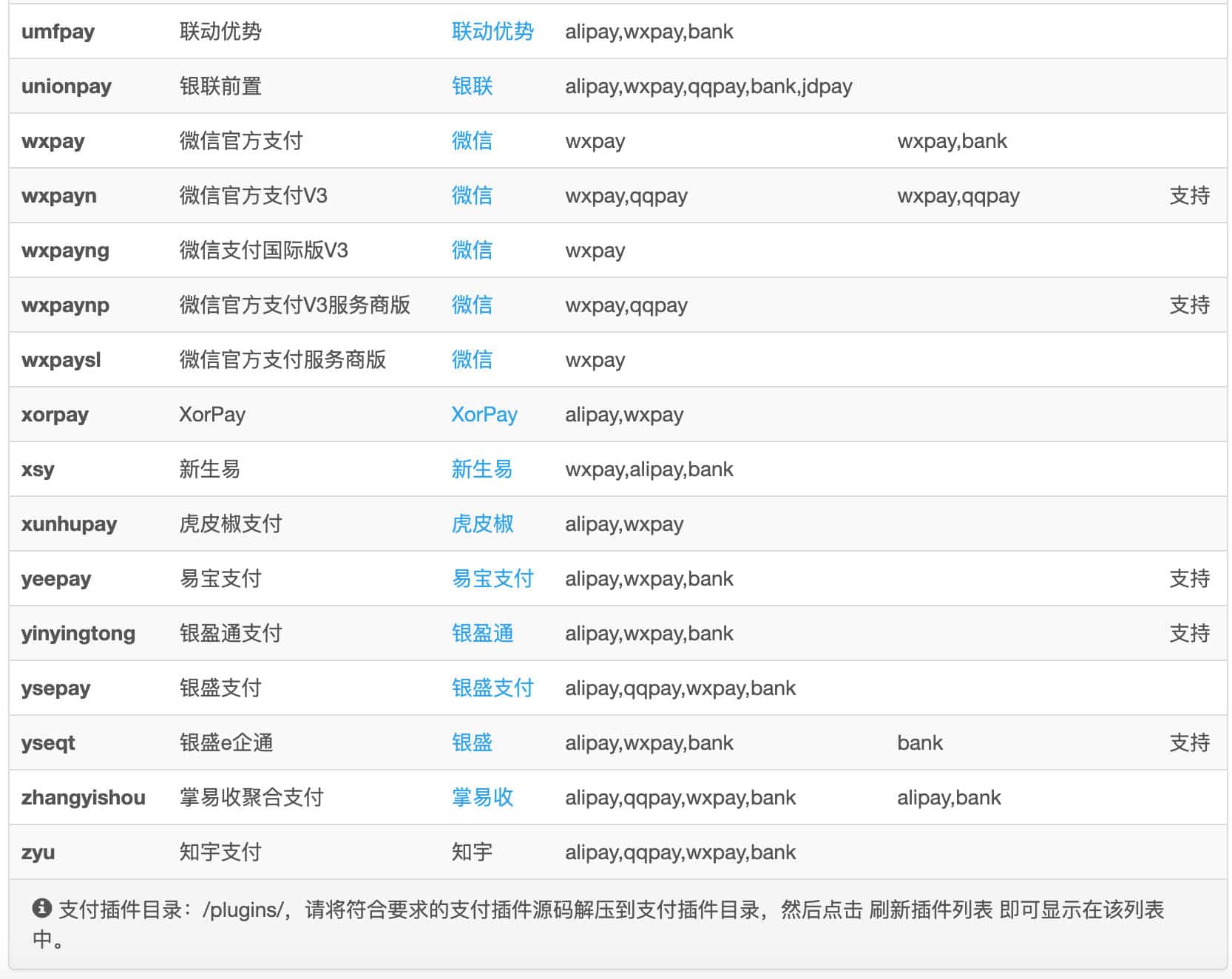Open the XorPay link
Viewport: 1232px width, 979px height.
(484, 414)
